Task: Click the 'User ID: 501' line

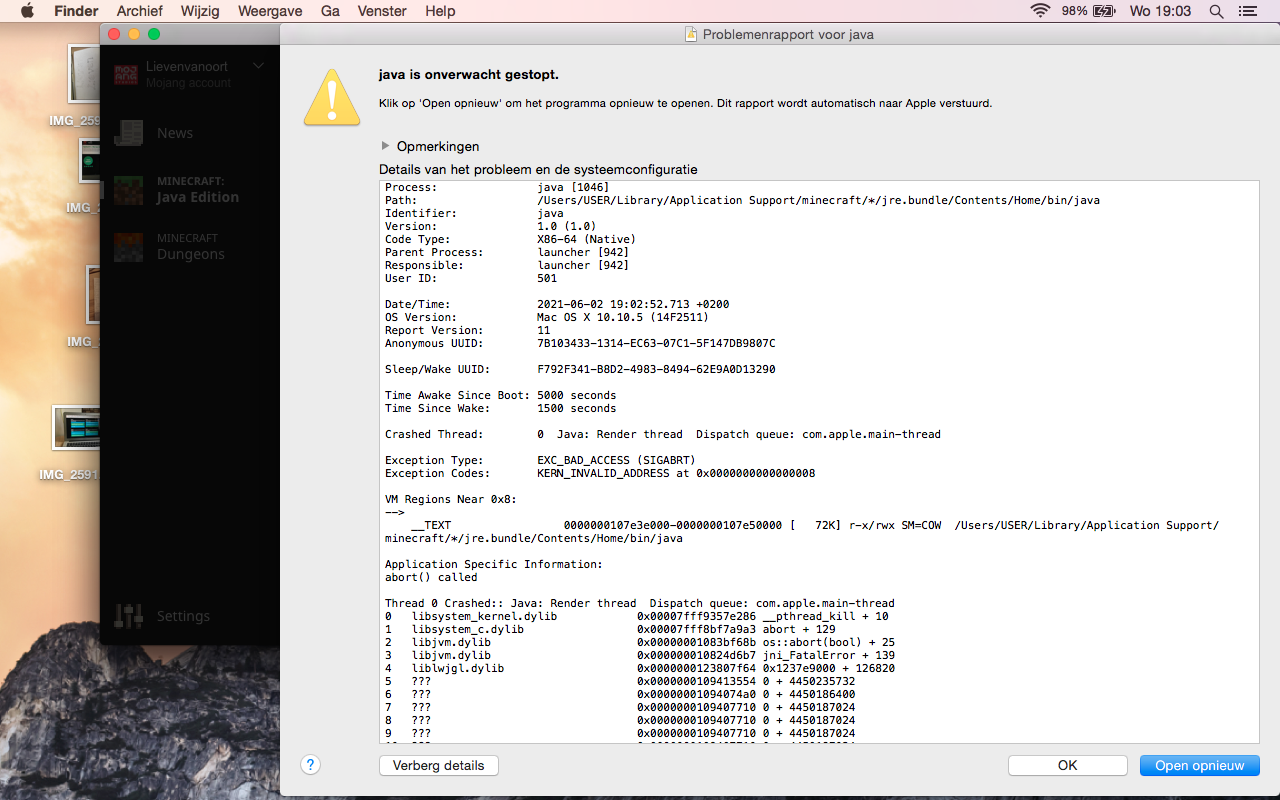Action: 471,278
